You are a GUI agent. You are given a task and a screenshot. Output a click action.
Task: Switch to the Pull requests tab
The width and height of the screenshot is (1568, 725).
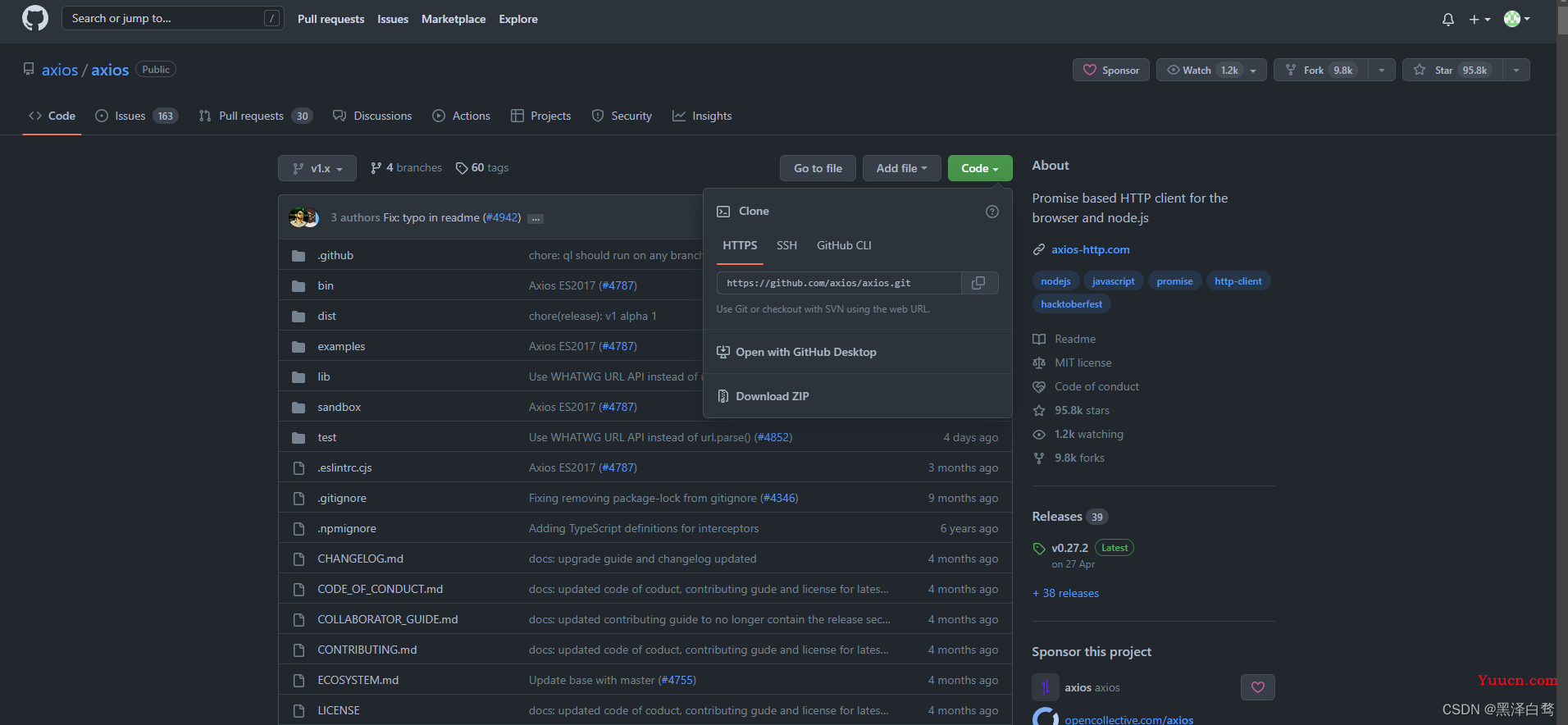coord(255,116)
